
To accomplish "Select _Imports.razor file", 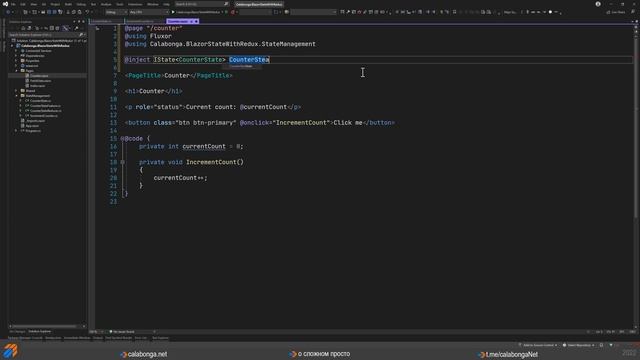I will (35, 121).
